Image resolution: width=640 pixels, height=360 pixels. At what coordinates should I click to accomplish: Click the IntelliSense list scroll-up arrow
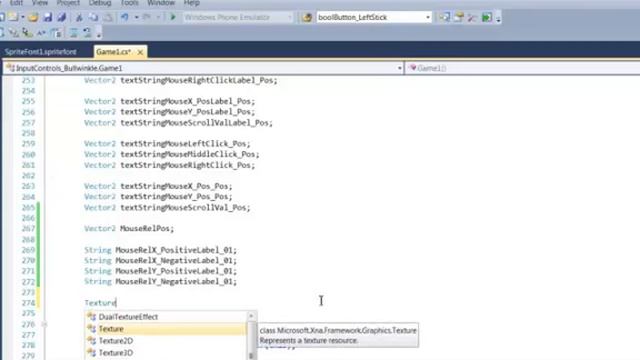pos(251,316)
